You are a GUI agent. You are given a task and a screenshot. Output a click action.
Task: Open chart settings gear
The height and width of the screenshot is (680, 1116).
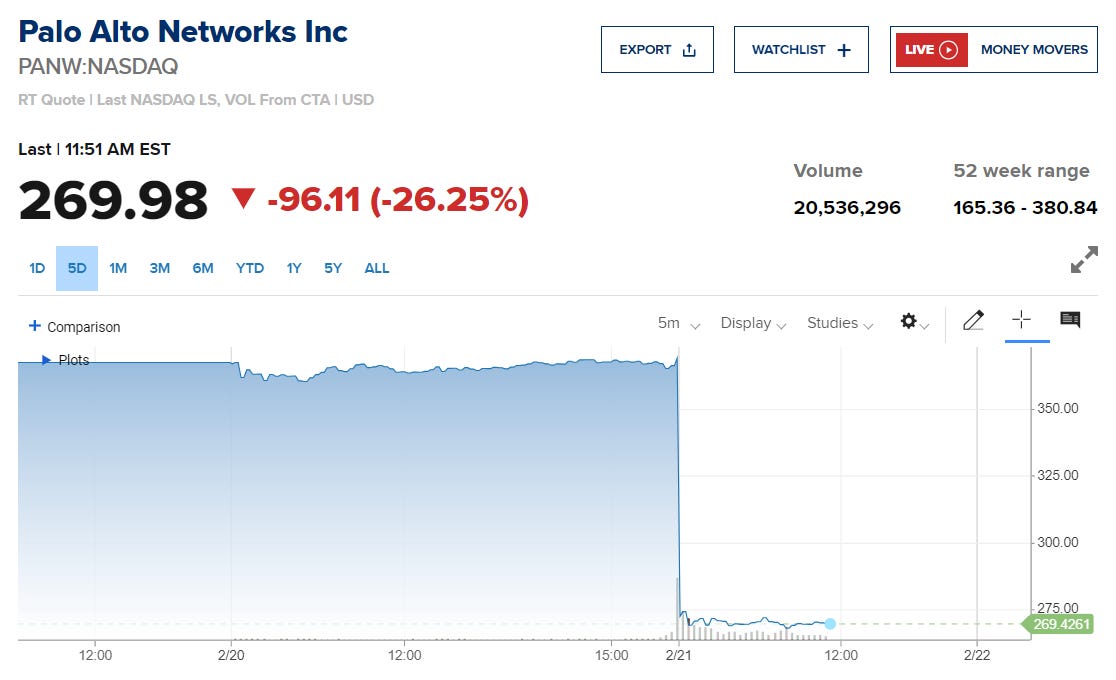click(908, 322)
